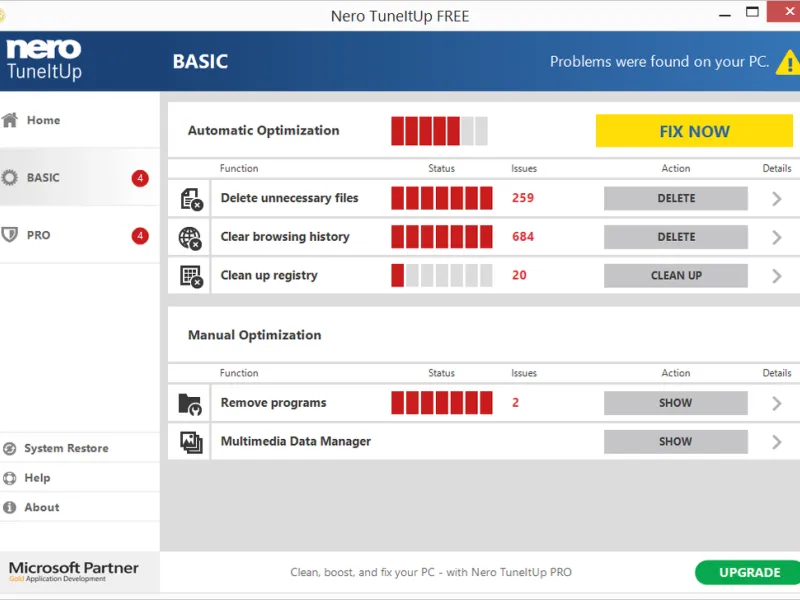Click the About info icon
This screenshot has width=800, height=600.
(9, 508)
